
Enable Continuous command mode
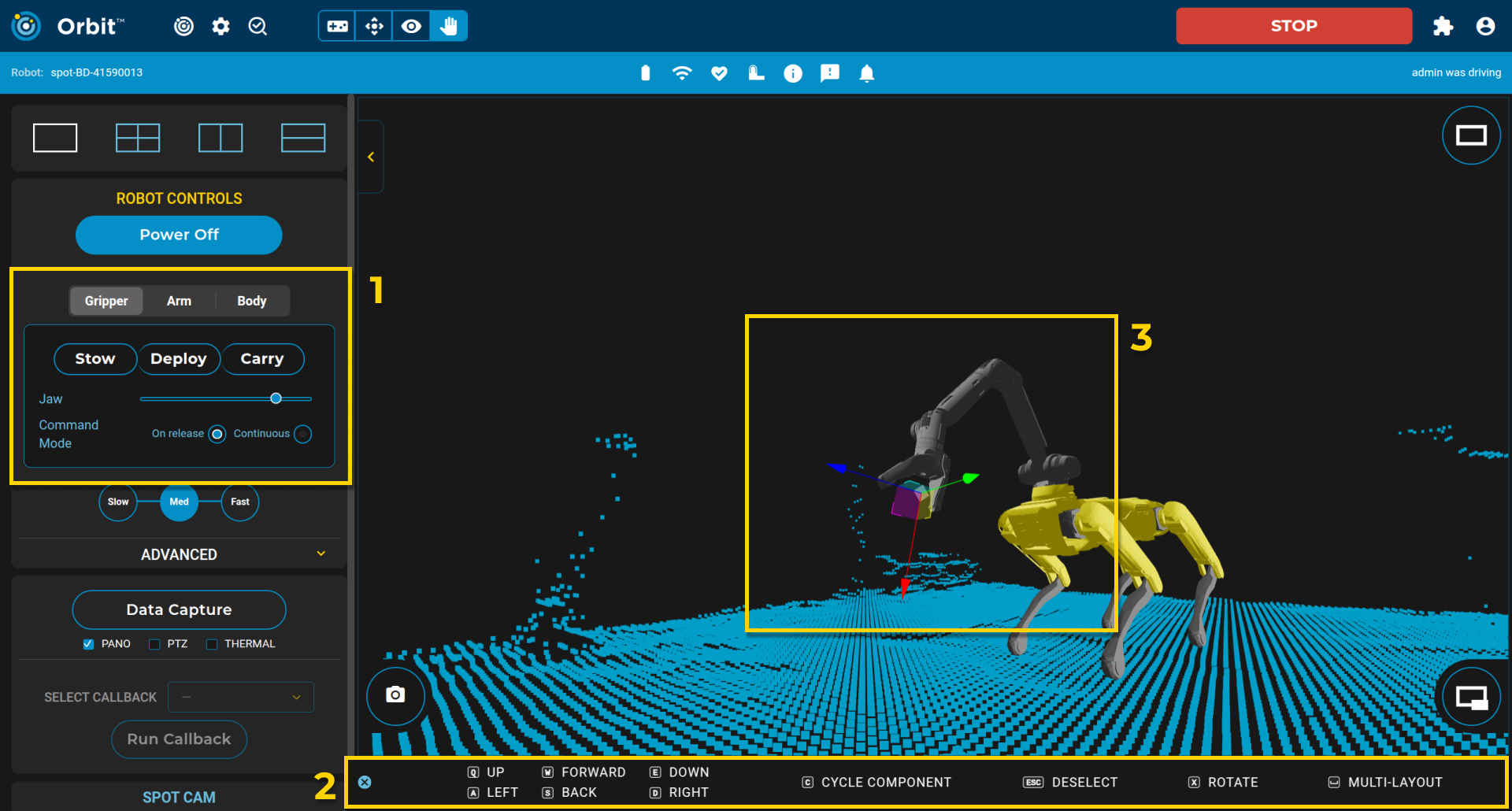click(x=302, y=434)
